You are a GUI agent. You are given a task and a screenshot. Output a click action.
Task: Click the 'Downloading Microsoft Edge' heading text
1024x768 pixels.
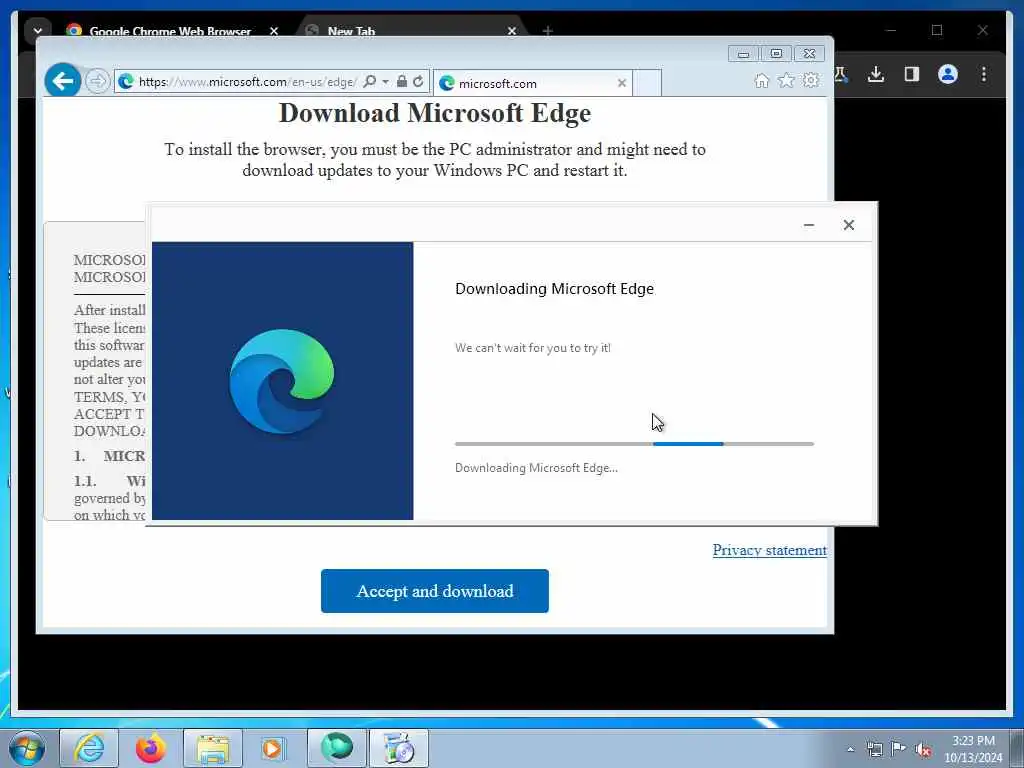coord(554,289)
